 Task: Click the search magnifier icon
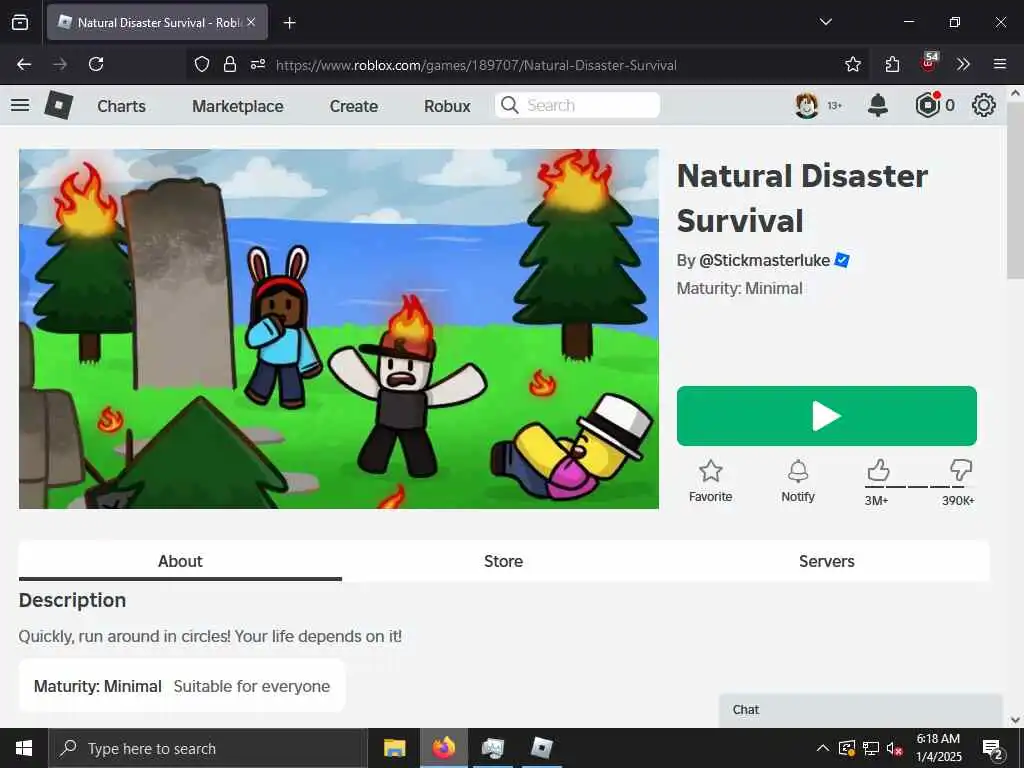coord(509,105)
